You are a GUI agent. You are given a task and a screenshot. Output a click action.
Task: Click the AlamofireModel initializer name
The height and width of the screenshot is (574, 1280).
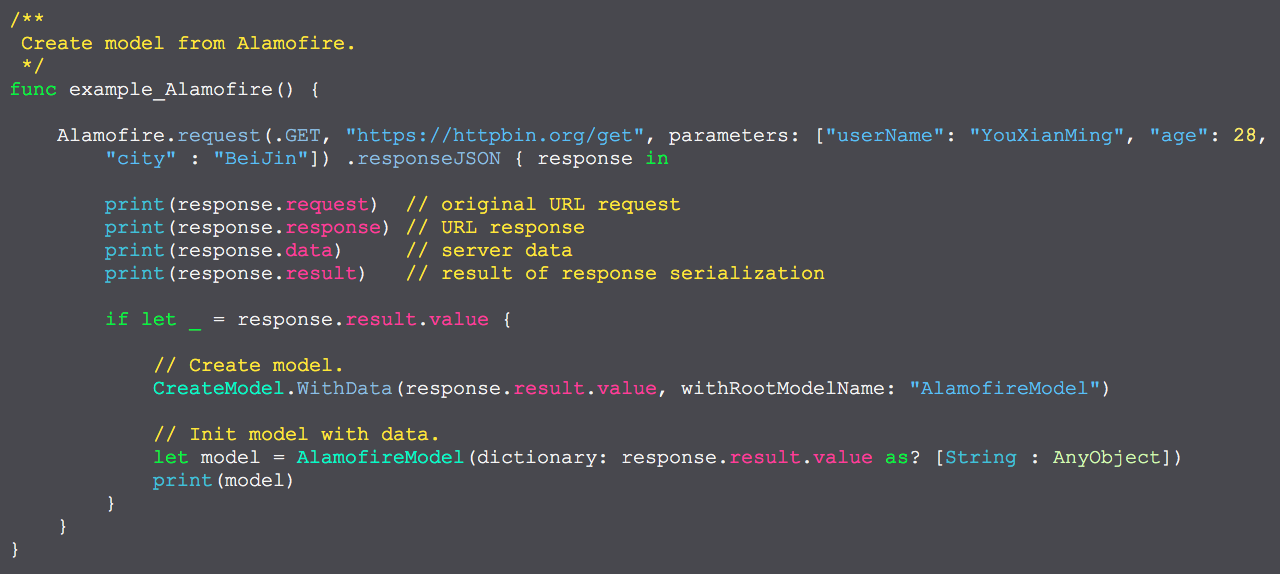coord(381,457)
